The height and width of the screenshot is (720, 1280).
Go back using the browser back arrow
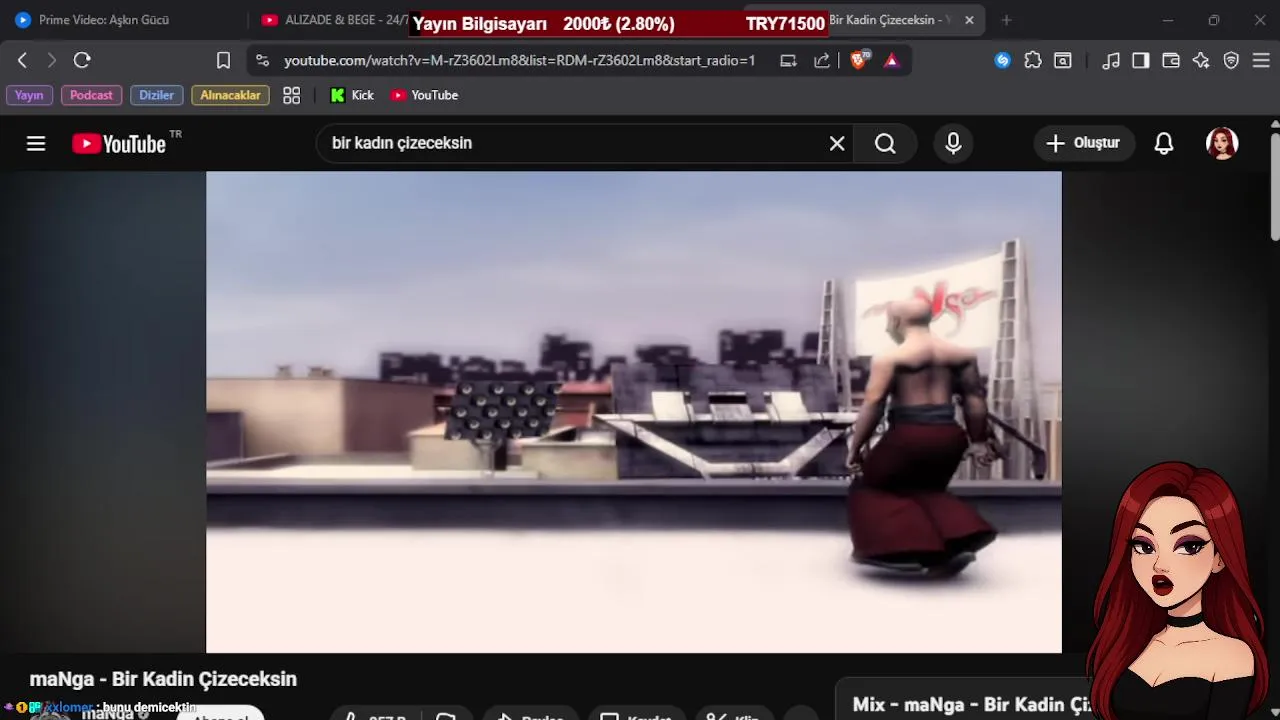22,60
